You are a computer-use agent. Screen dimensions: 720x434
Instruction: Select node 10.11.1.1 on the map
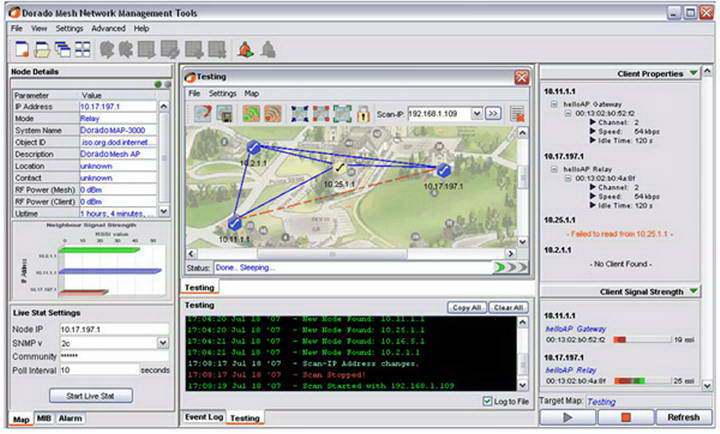[235, 224]
